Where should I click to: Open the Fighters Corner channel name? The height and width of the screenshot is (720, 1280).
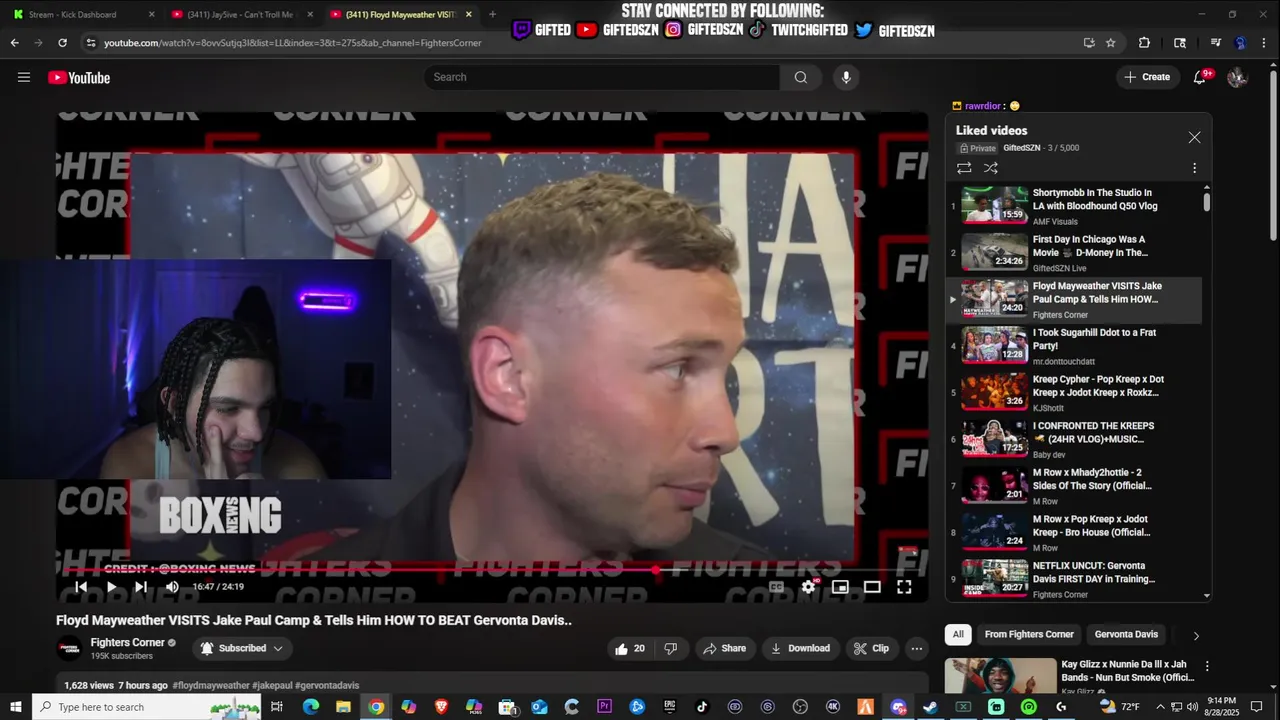[127, 642]
